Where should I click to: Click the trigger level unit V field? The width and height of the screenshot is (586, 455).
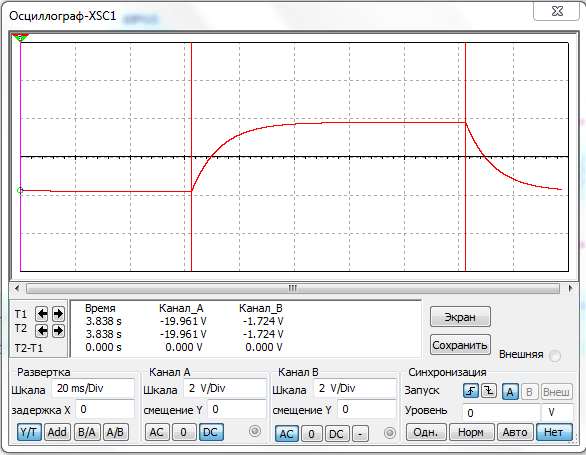[x=557, y=412]
